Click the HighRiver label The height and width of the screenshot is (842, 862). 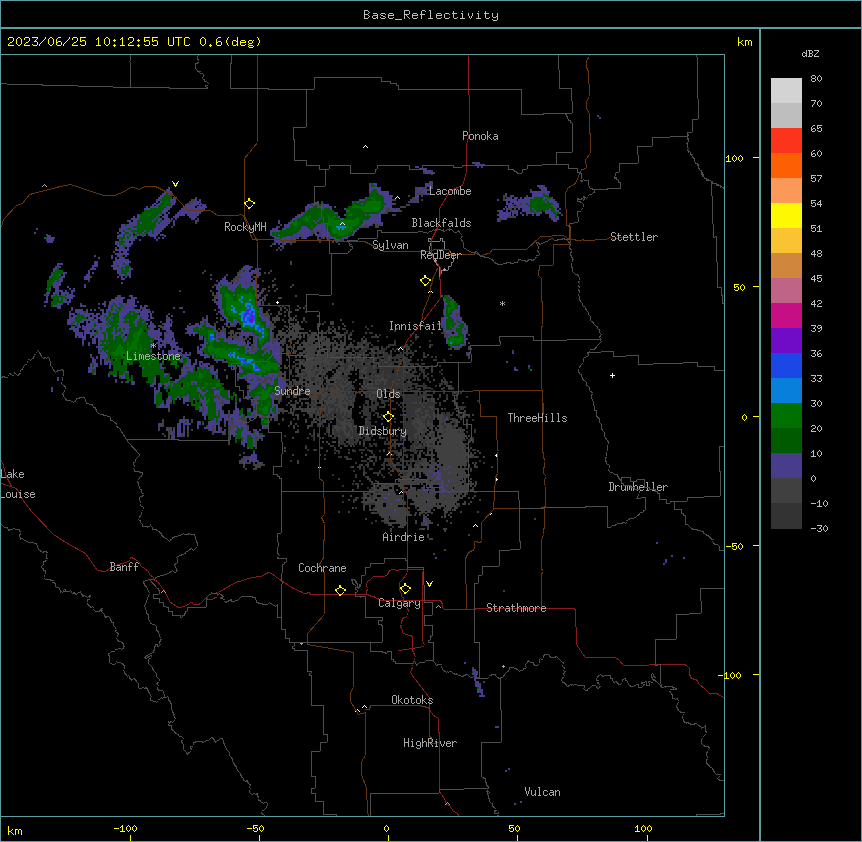(x=430, y=743)
